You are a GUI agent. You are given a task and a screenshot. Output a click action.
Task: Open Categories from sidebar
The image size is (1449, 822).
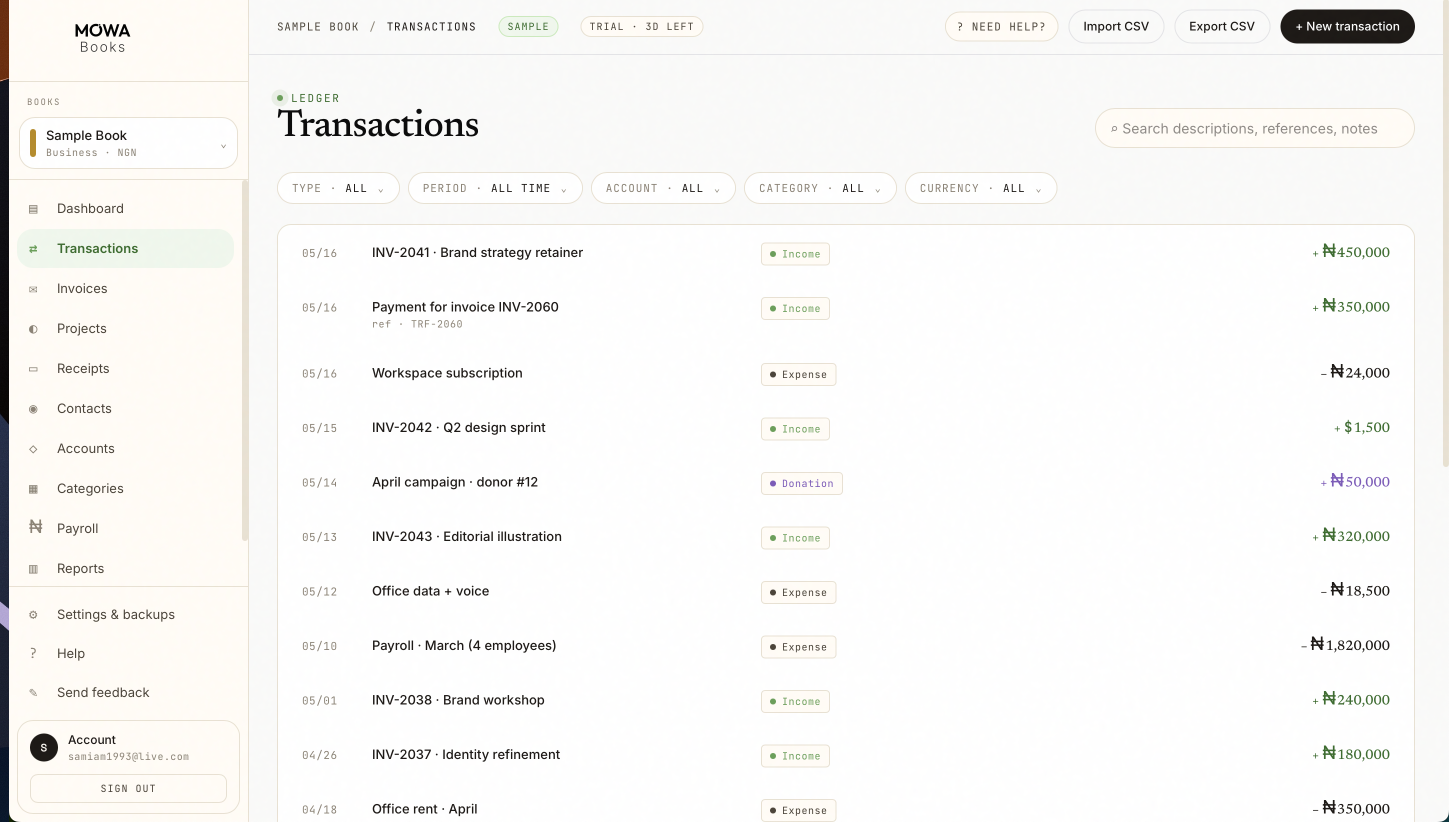(x=125, y=489)
